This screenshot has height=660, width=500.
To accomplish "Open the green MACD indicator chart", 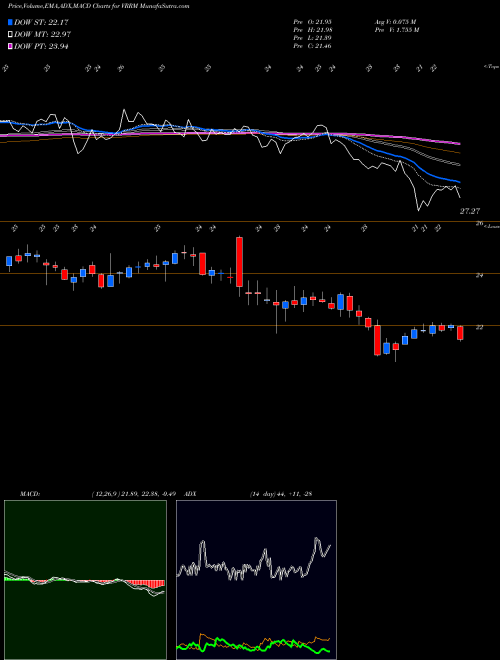I will point(85,580).
